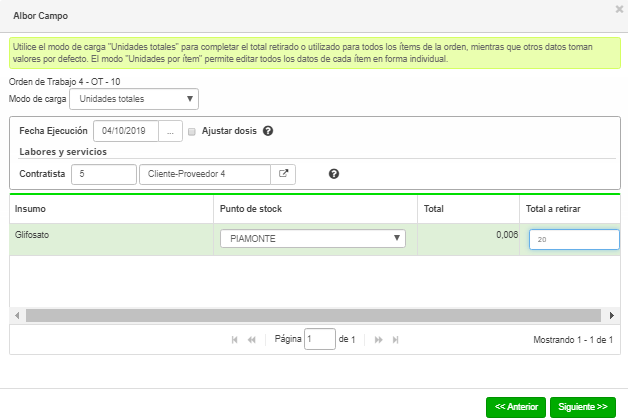This screenshot has height=419, width=628.
Task: Click the scrollbar left arrow
Action: click(17, 316)
